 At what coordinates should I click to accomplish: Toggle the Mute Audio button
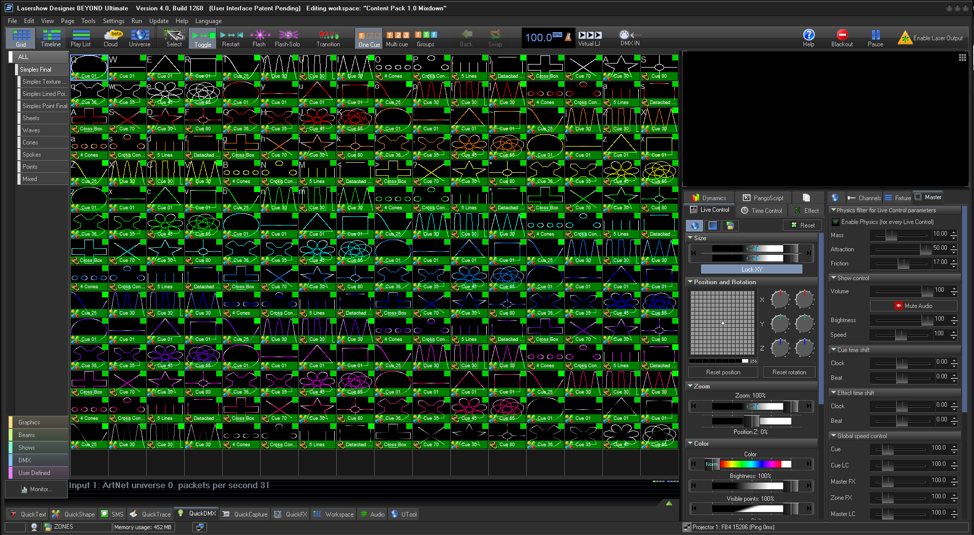point(913,306)
